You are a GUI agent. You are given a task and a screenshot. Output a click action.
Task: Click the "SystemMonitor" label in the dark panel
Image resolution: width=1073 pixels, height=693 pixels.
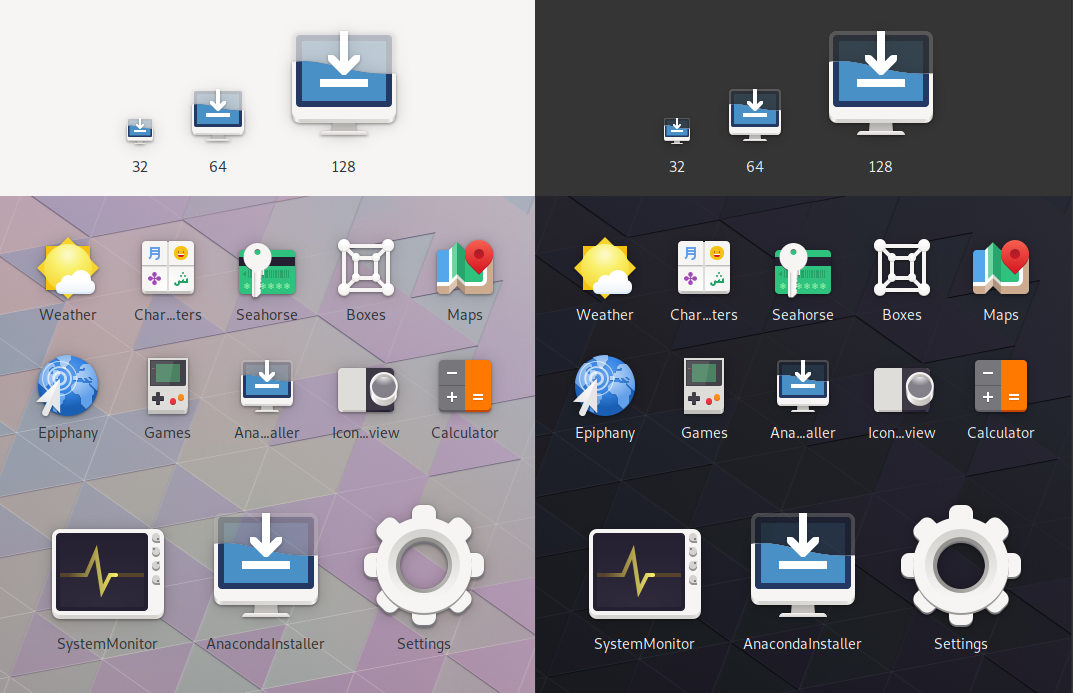click(645, 644)
